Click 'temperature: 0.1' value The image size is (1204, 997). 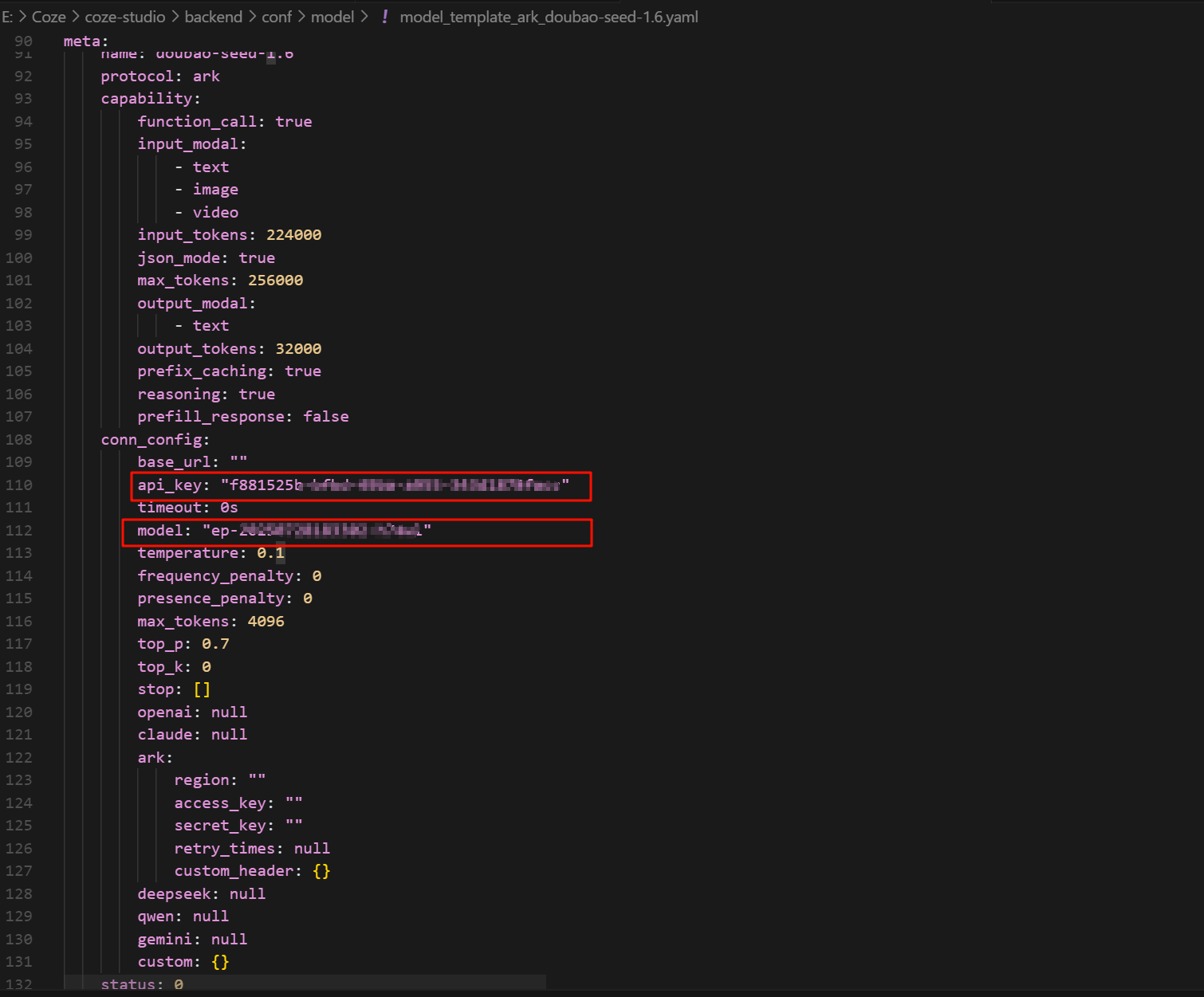click(x=270, y=553)
